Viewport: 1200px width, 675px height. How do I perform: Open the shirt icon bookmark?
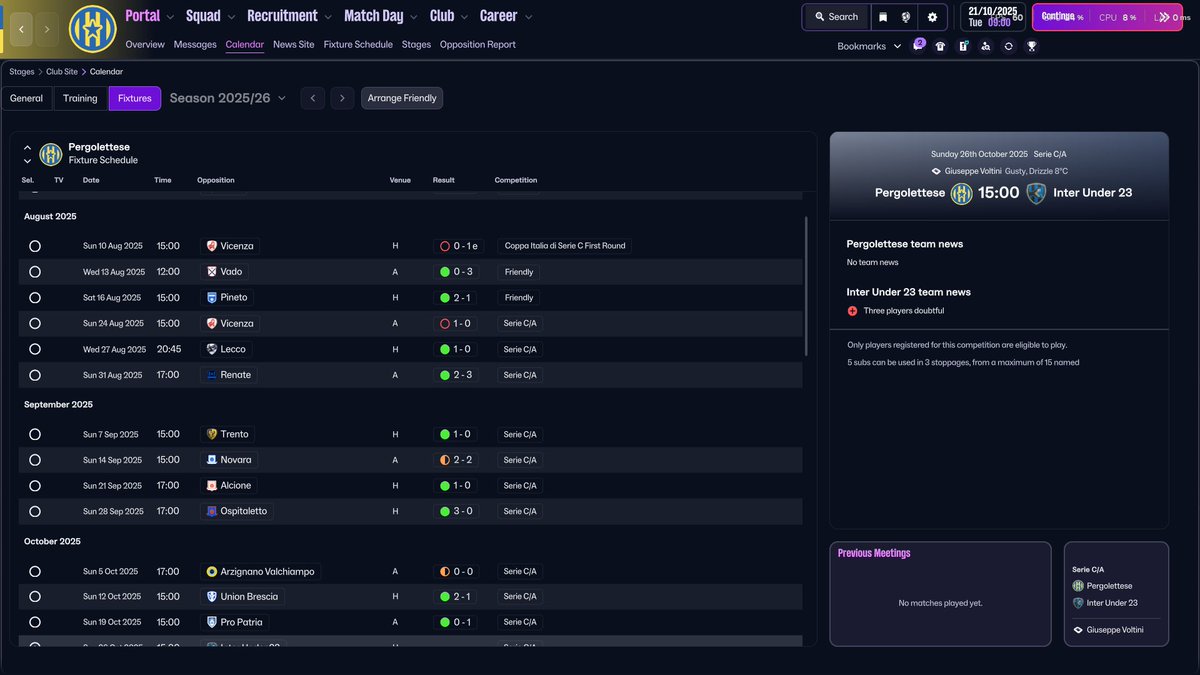(940, 46)
